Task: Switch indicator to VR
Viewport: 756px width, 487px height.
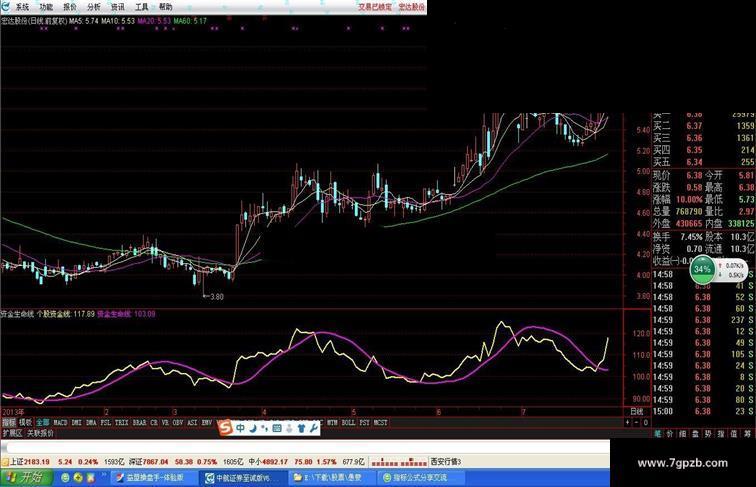Action: coord(165,422)
